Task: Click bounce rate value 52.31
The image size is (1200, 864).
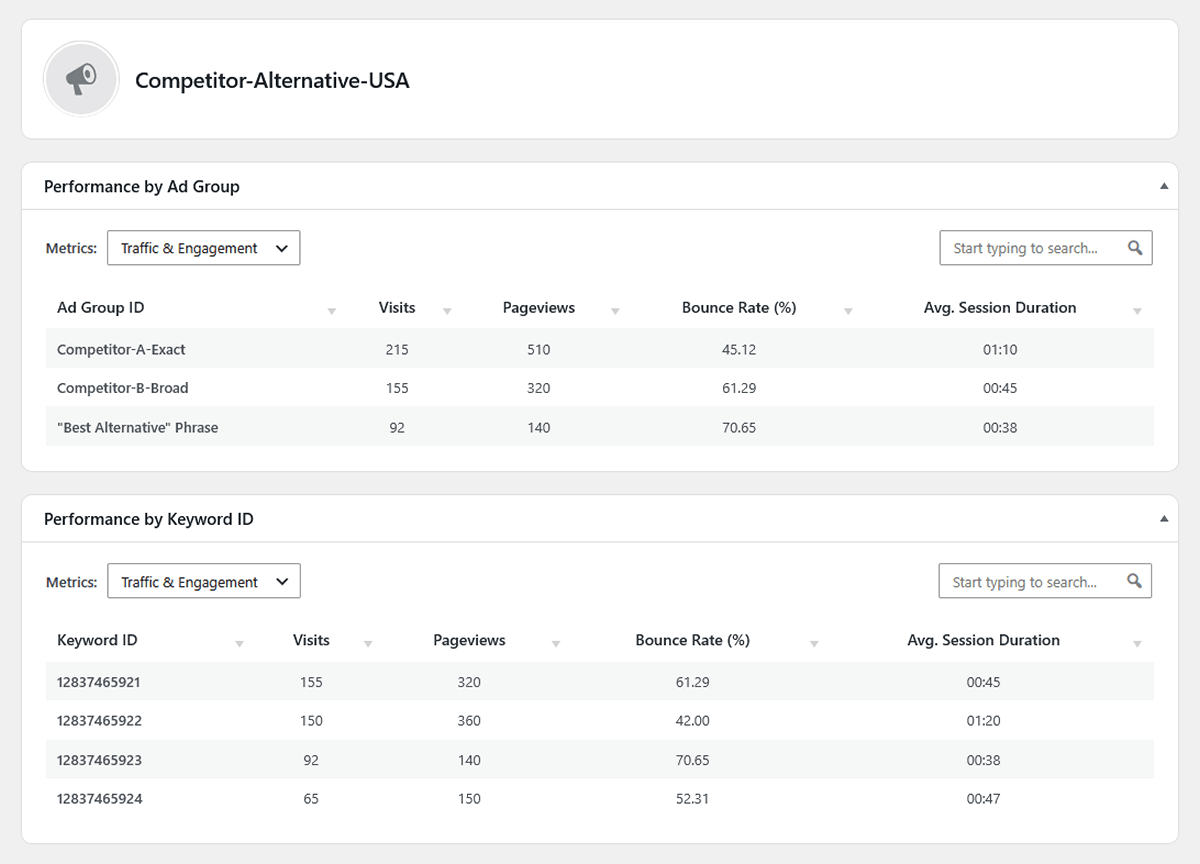Action: [692, 799]
